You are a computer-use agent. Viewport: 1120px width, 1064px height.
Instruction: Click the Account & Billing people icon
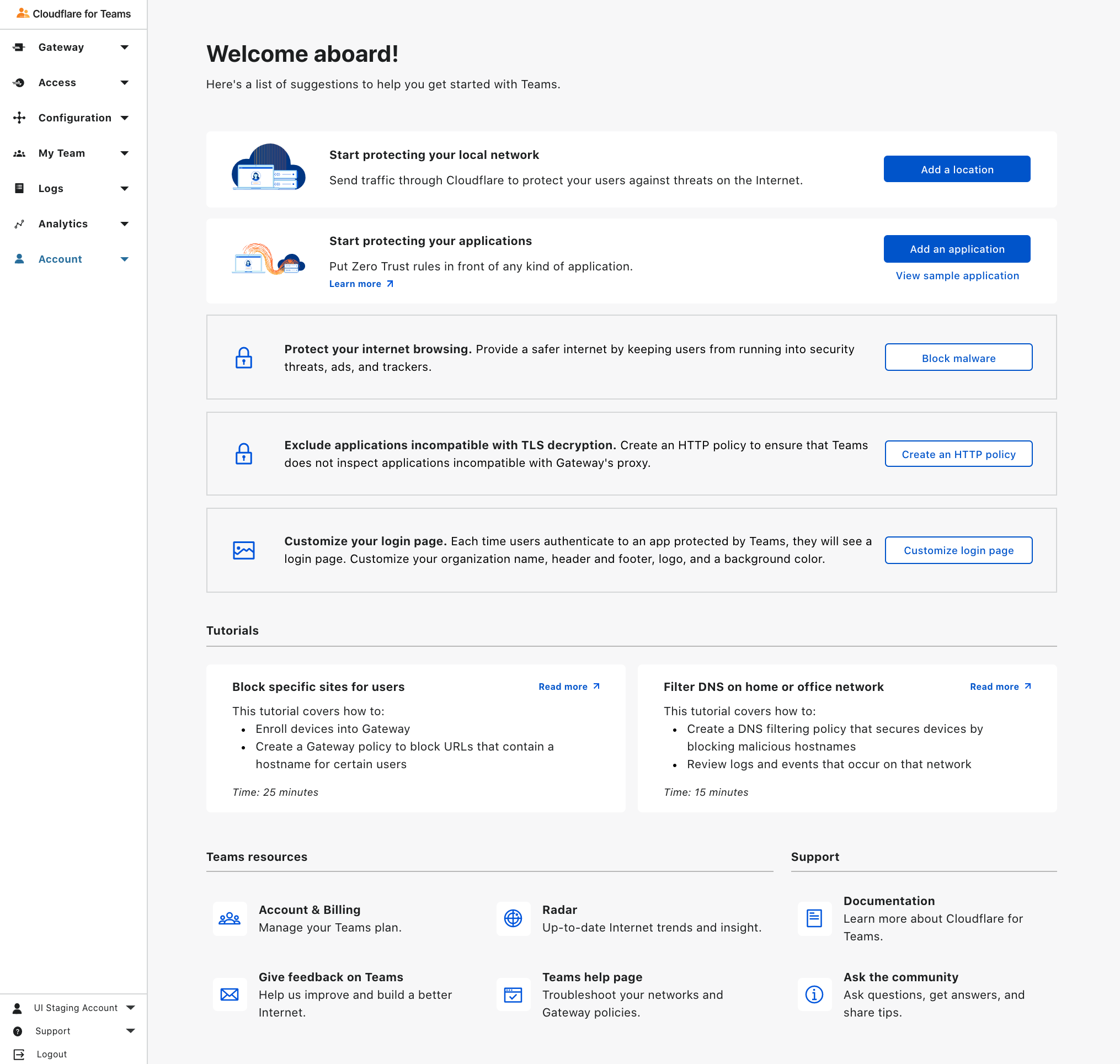point(229,919)
